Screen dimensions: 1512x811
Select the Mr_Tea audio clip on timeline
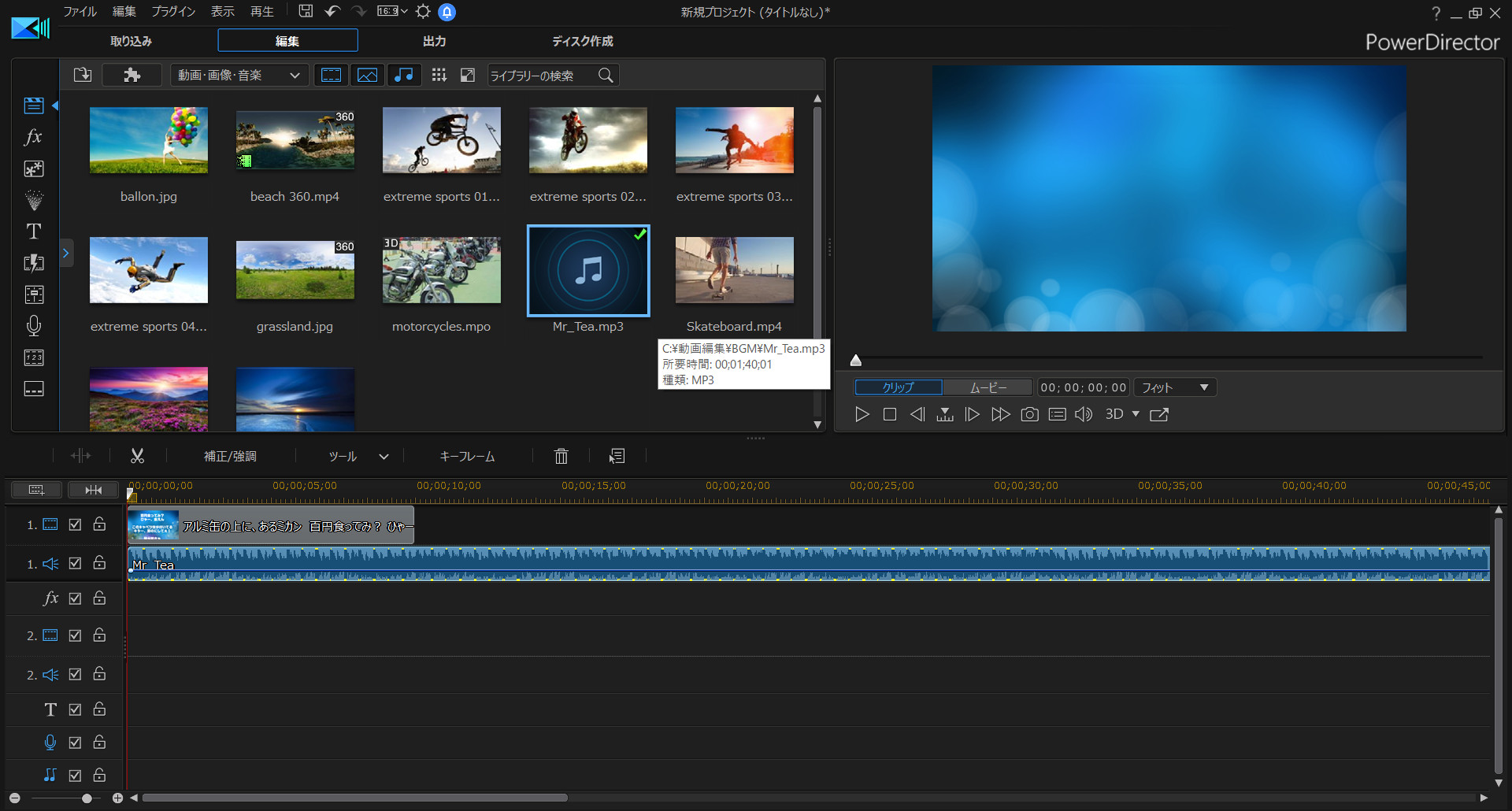click(x=809, y=564)
